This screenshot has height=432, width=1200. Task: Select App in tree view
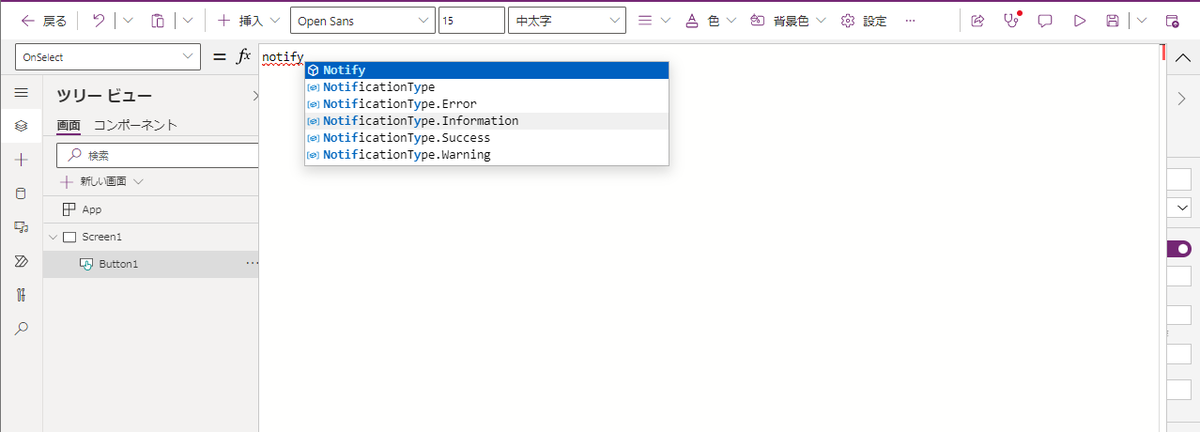[x=91, y=209]
